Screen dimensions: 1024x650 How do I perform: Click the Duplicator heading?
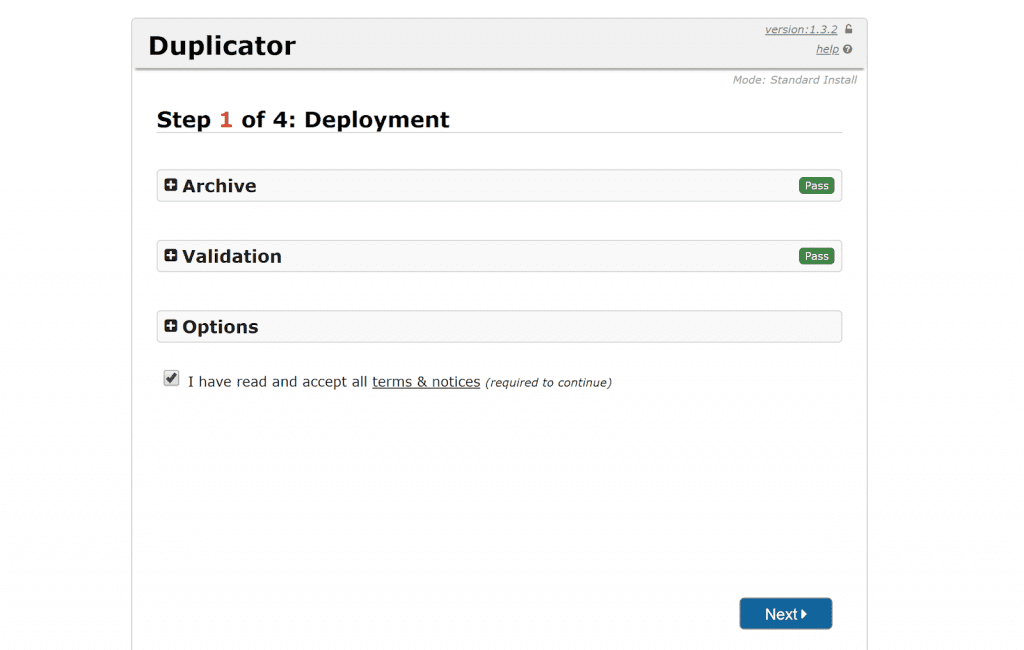tap(221, 45)
